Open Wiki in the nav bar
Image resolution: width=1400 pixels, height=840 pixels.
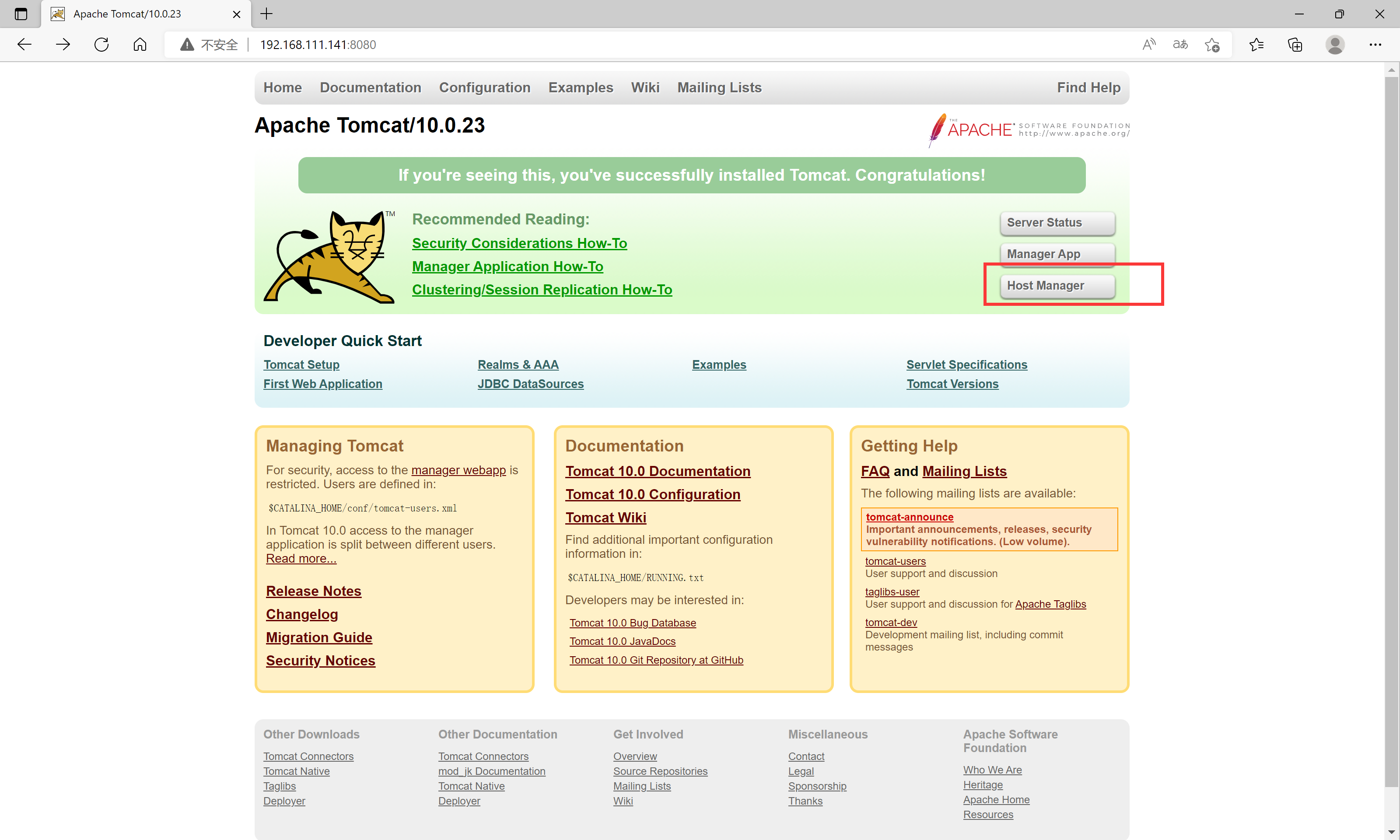[x=645, y=88]
